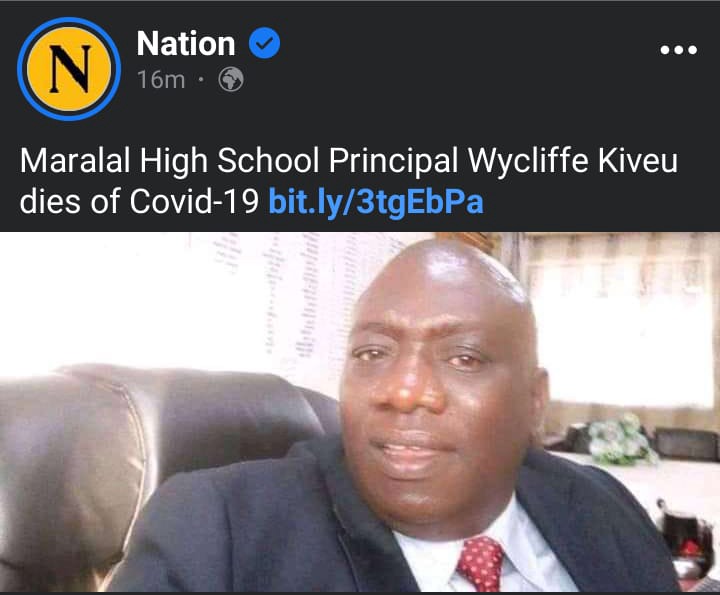
Task: Open the bit.ly/3tgEbPa link
Action: (x=376, y=202)
